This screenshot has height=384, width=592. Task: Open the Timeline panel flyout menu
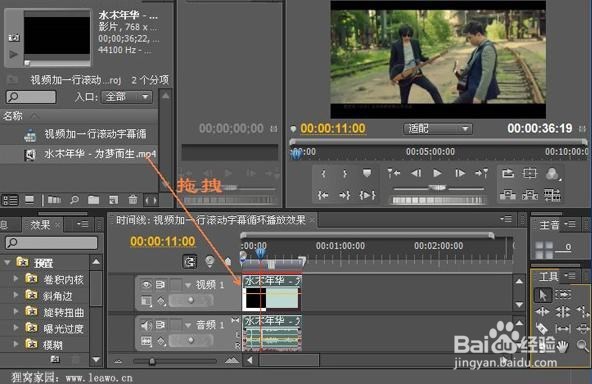506,219
